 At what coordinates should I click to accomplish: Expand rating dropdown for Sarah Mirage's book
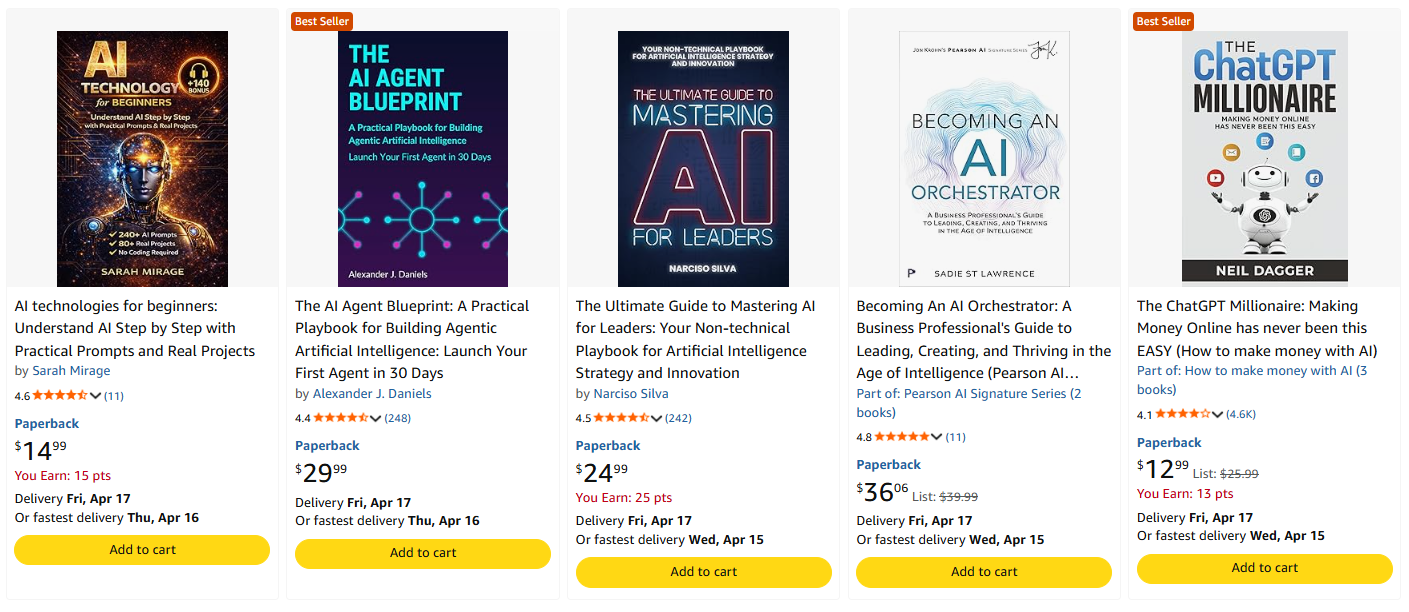click(x=96, y=396)
